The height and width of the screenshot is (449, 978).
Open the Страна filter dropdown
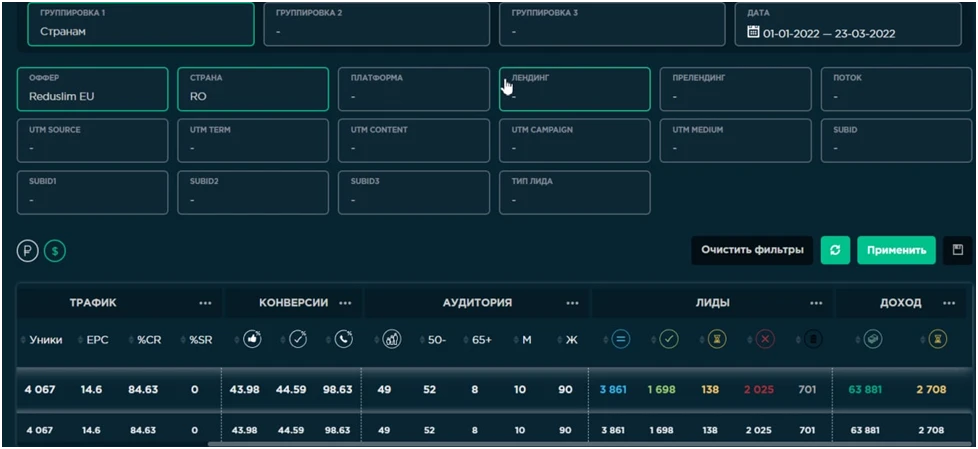pos(253,89)
